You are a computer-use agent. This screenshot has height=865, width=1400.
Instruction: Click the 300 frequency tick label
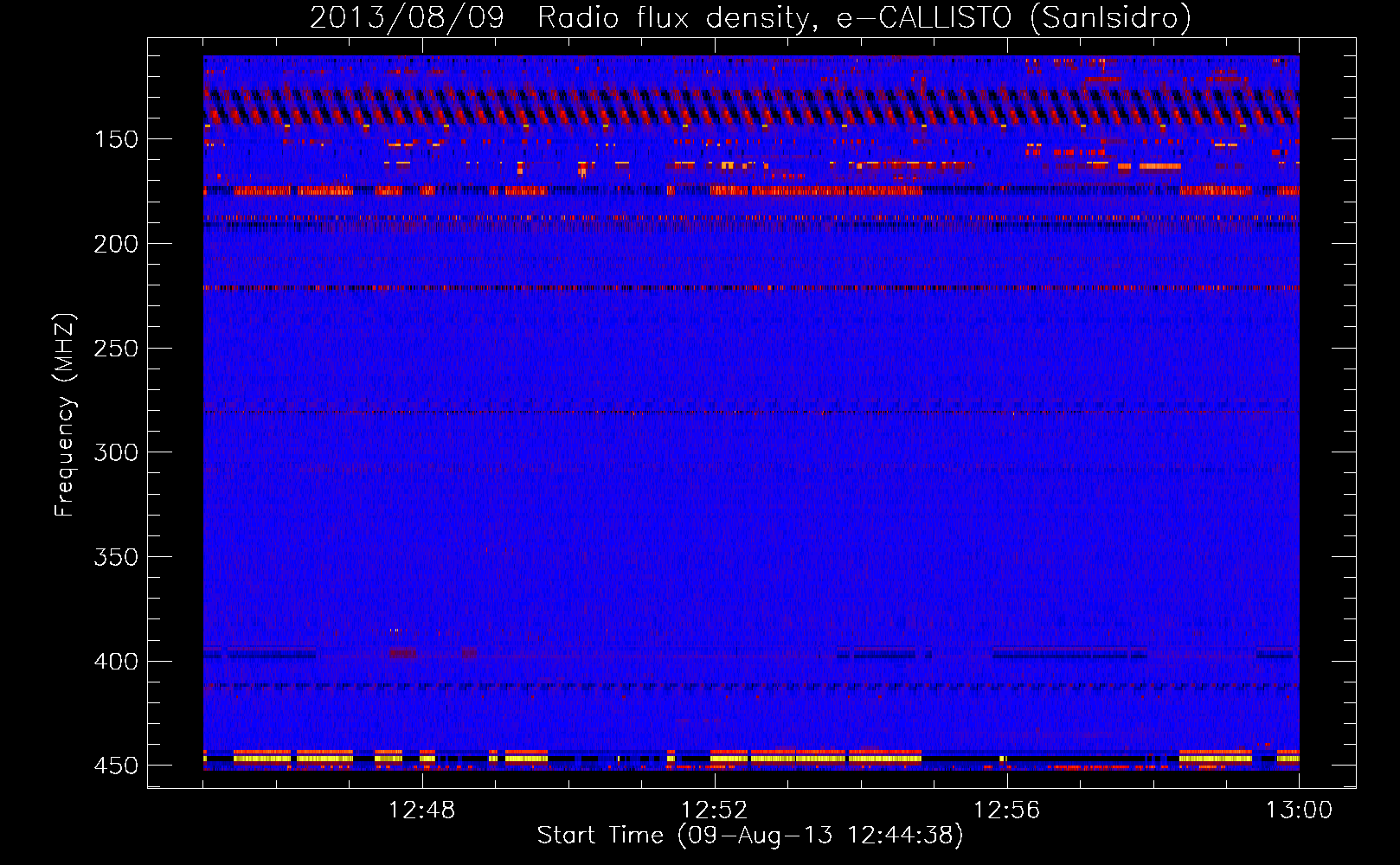tap(116, 452)
